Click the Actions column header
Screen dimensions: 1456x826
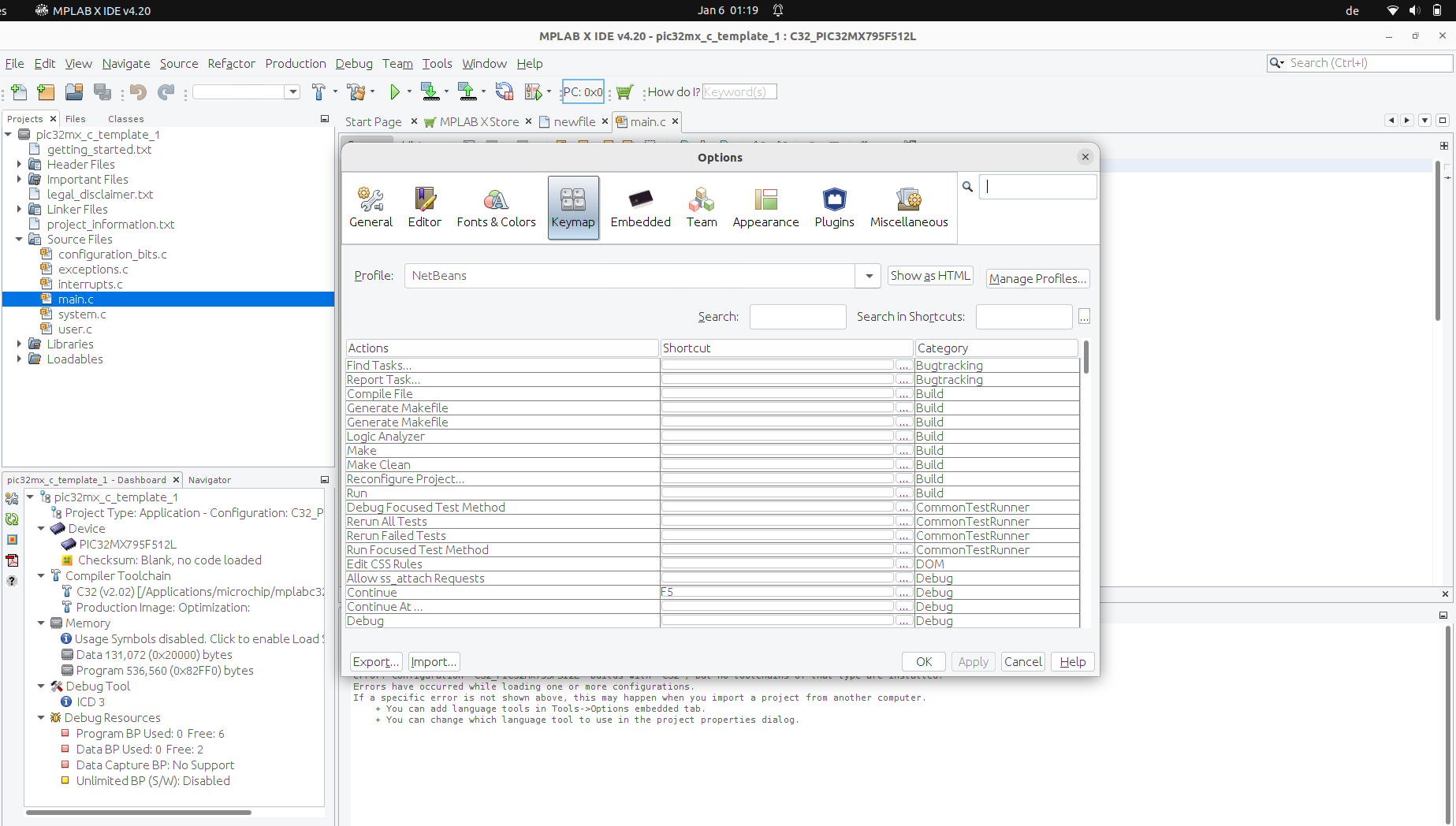[502, 348]
